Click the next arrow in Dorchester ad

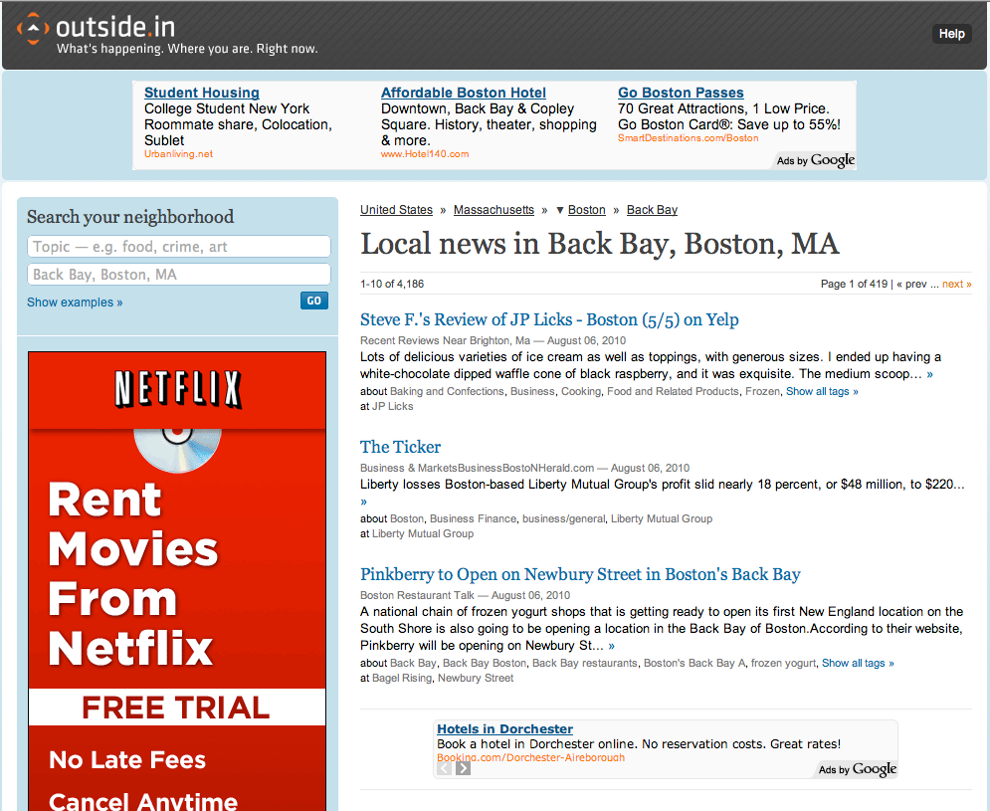[463, 768]
